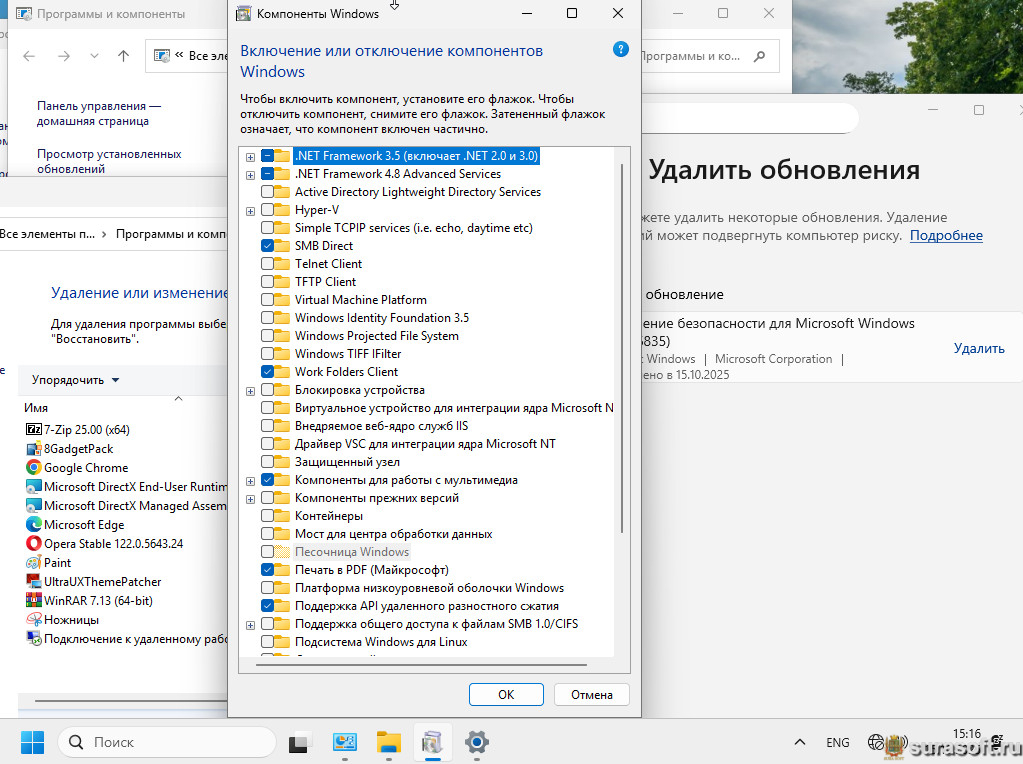Screen dimensions: 1023x764
Task: Select the 7-Zip 25.00 program icon
Action: (34, 429)
